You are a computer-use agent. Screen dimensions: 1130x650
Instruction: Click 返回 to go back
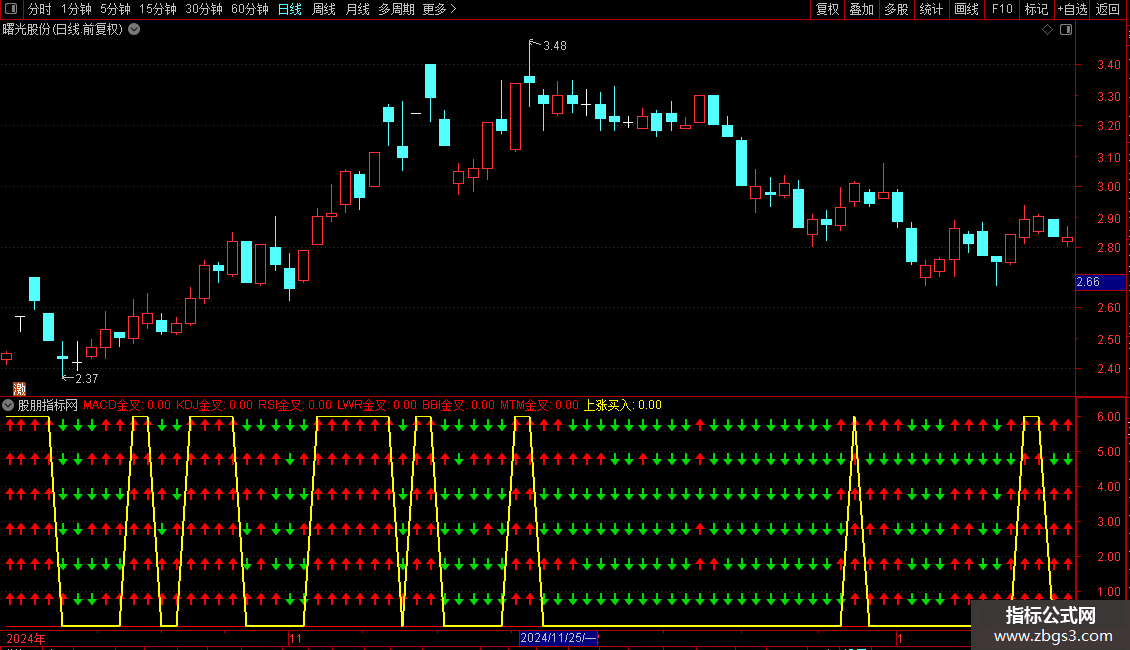tap(1108, 9)
